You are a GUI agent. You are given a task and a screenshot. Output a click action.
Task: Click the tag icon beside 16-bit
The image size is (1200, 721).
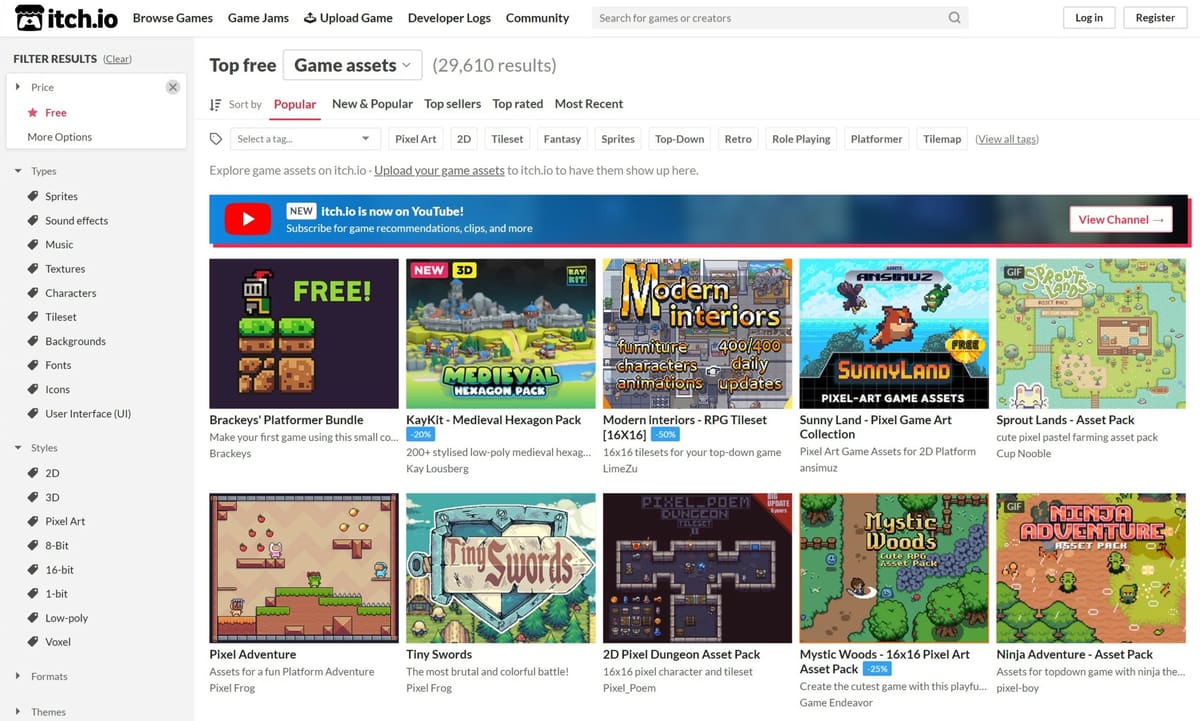point(33,570)
